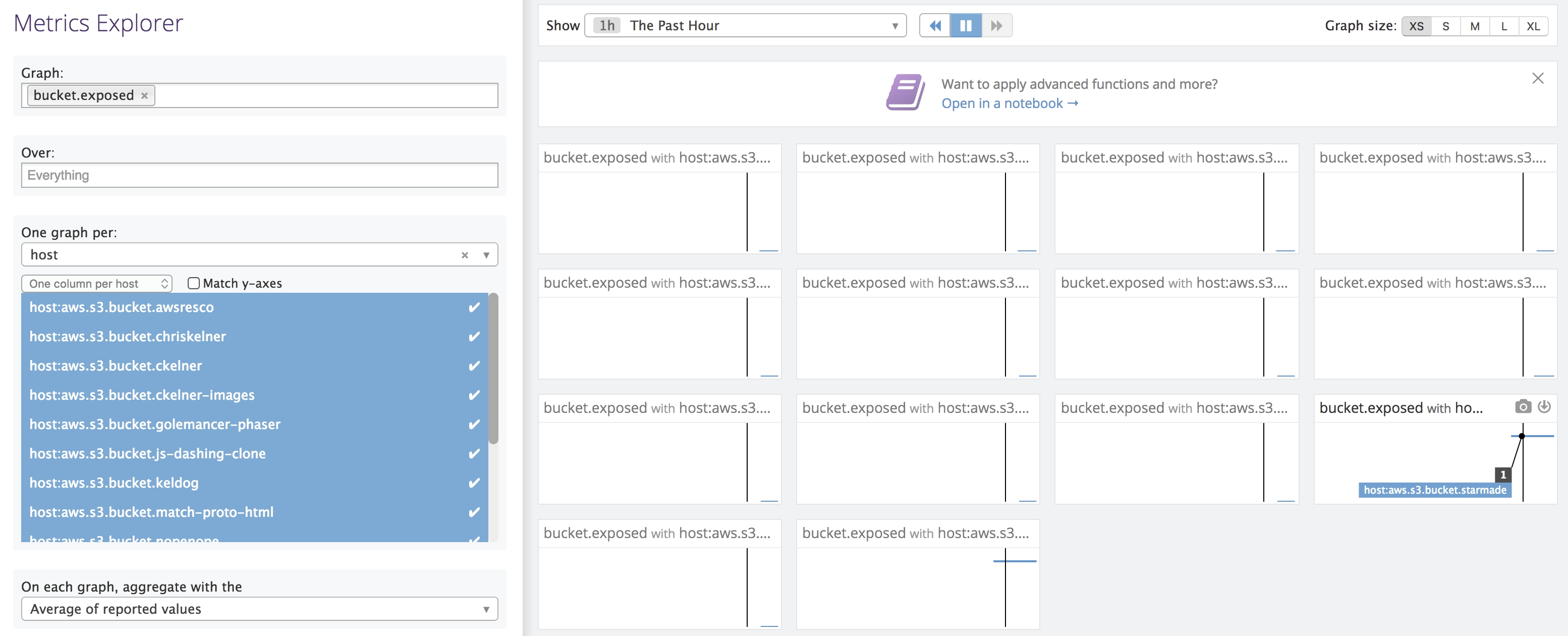Close the notebook suggestion banner
1568x636 pixels.
tap(1538, 78)
